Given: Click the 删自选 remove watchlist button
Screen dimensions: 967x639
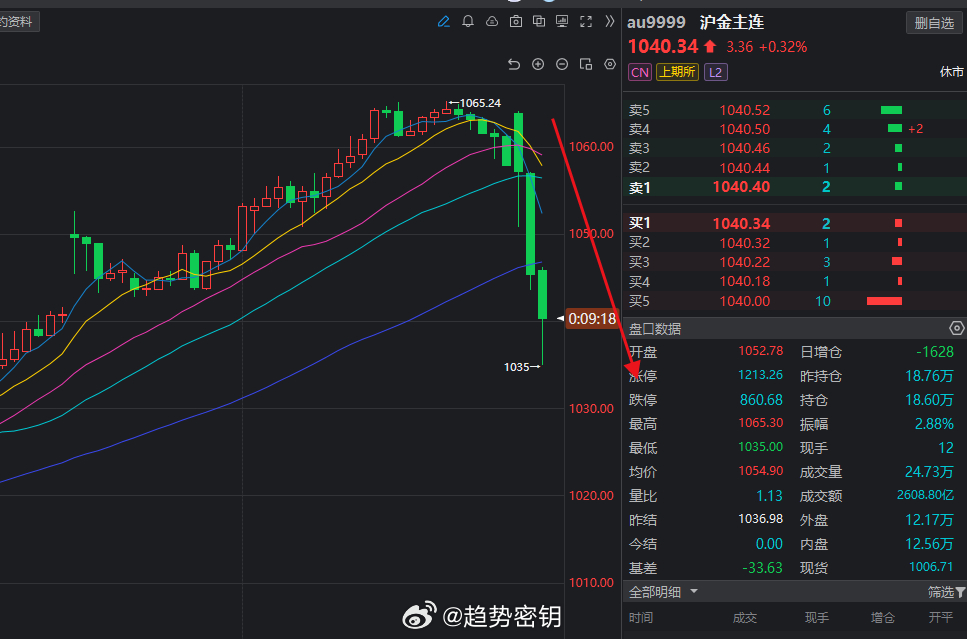Looking at the screenshot, I should pyautogui.click(x=933, y=22).
